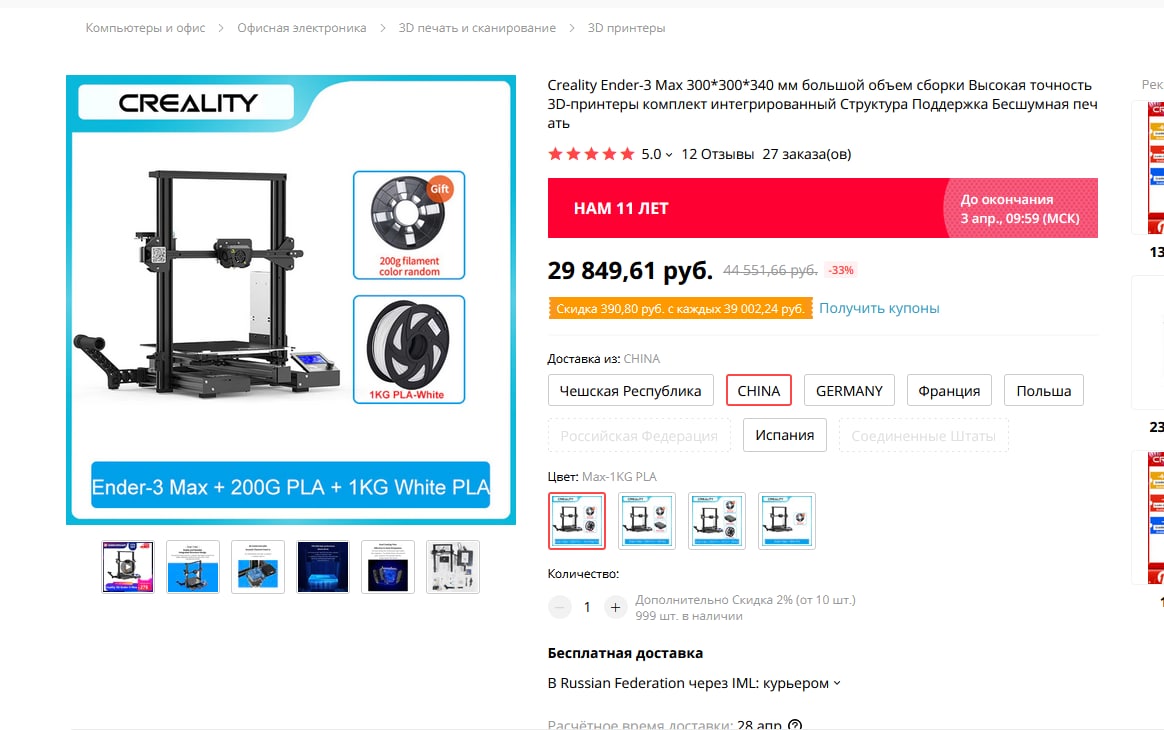Decrease quantity with the minus button
Viewport: 1164px width, 730px height.
tap(560, 607)
